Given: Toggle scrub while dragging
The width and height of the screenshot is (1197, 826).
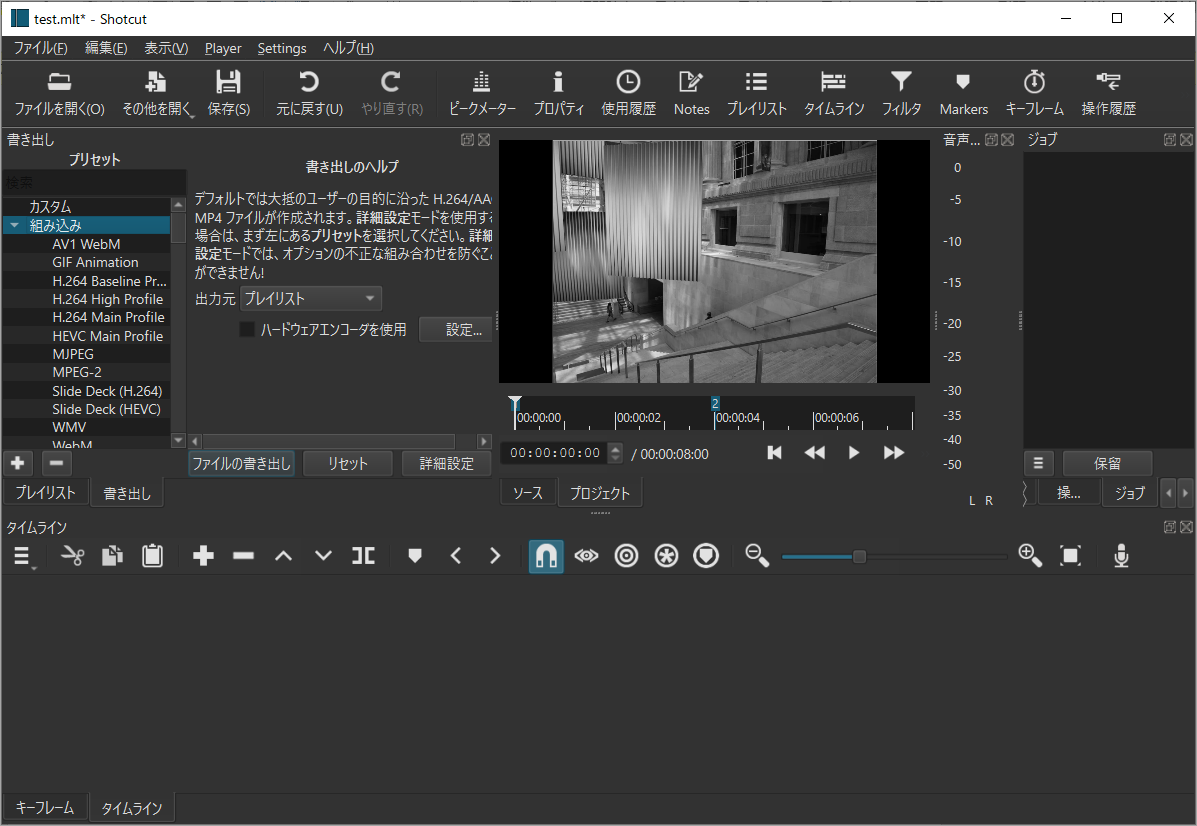Looking at the screenshot, I should pos(586,556).
